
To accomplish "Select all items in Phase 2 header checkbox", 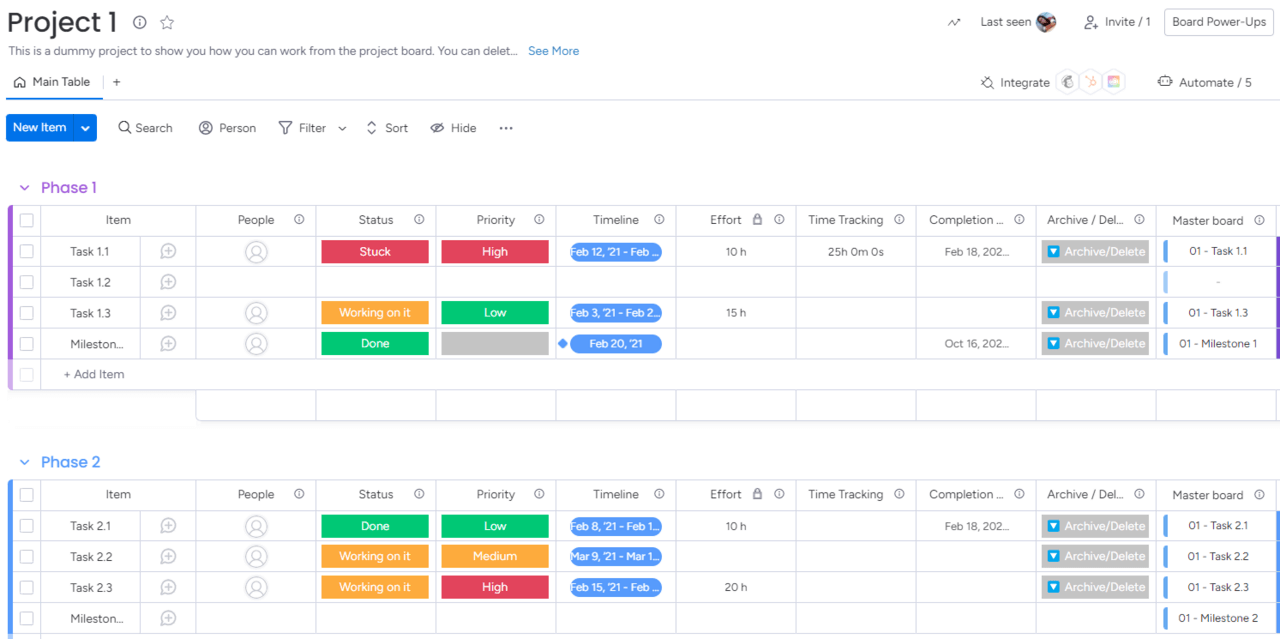I will pyautogui.click(x=27, y=494).
